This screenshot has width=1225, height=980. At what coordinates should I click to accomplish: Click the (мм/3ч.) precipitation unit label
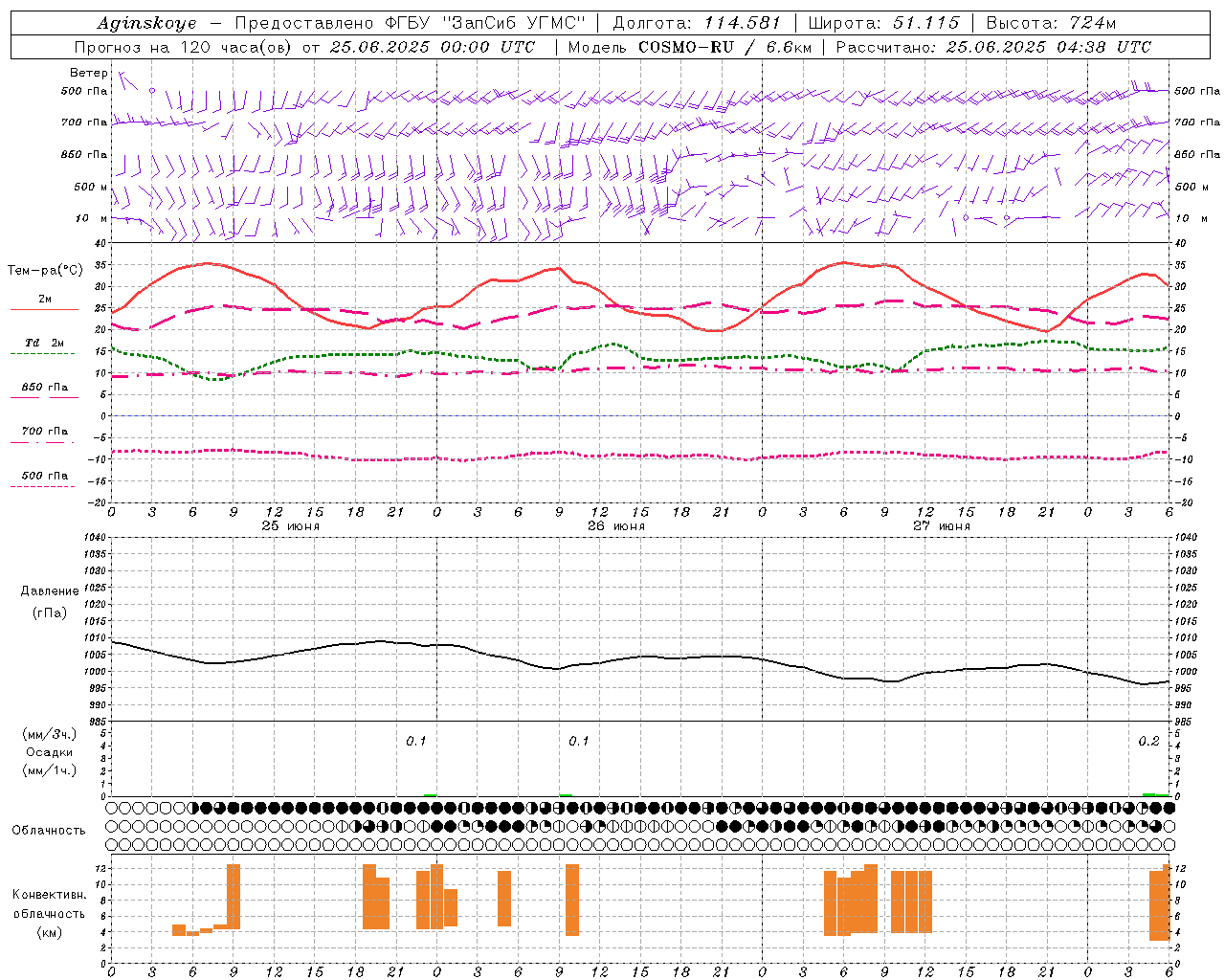click(x=51, y=734)
